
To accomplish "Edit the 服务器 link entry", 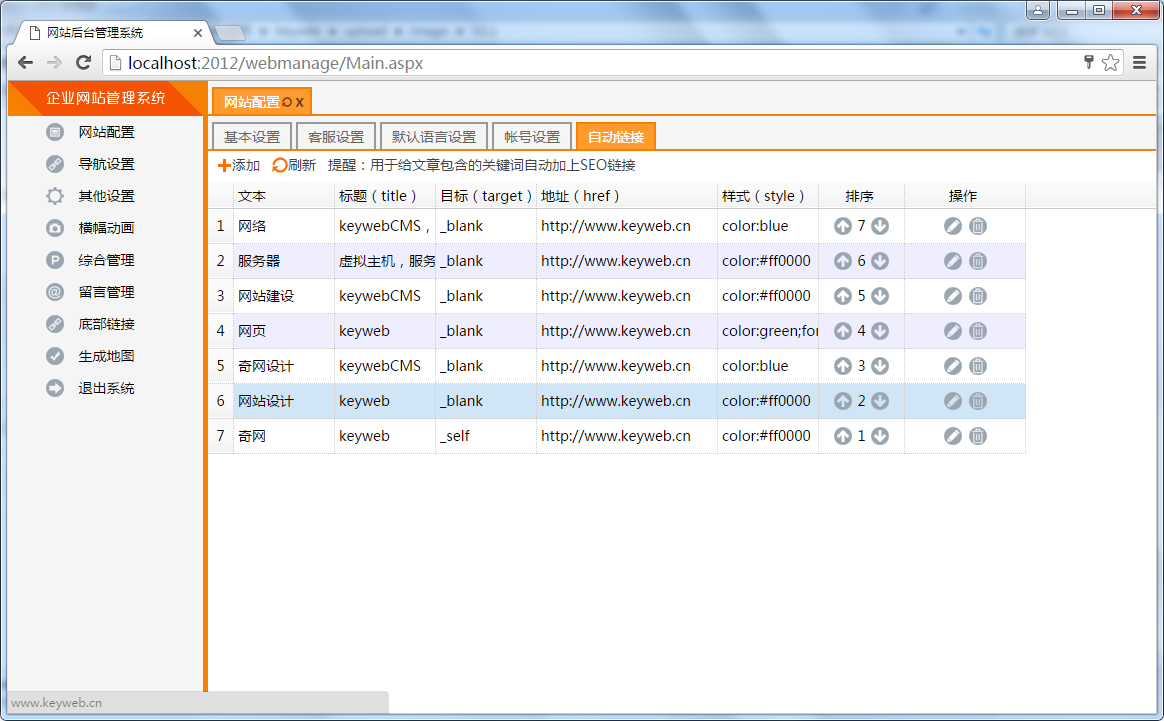I will (x=953, y=261).
